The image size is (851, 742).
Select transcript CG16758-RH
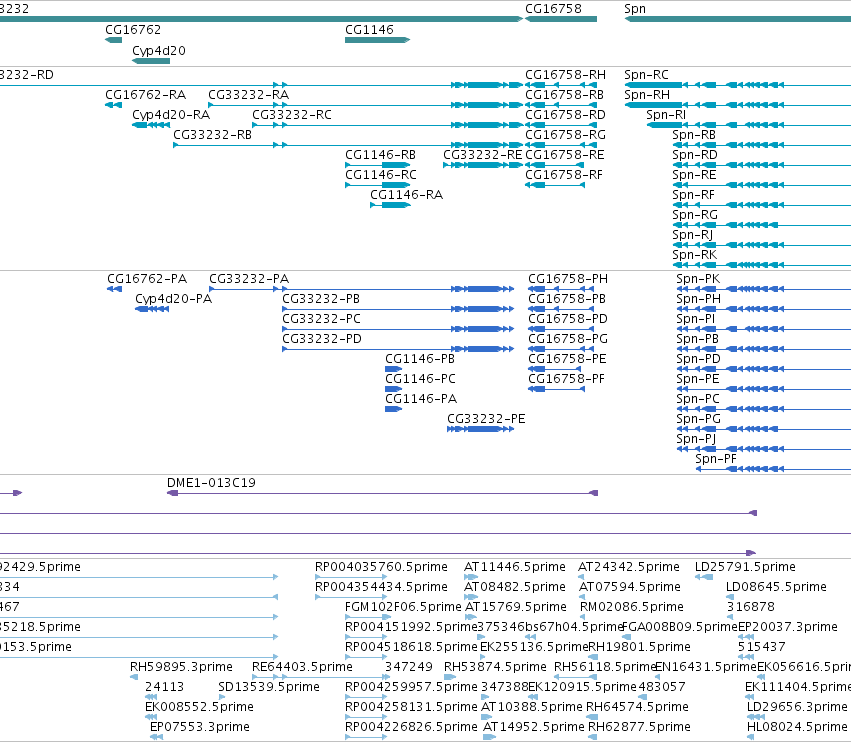tap(566, 75)
